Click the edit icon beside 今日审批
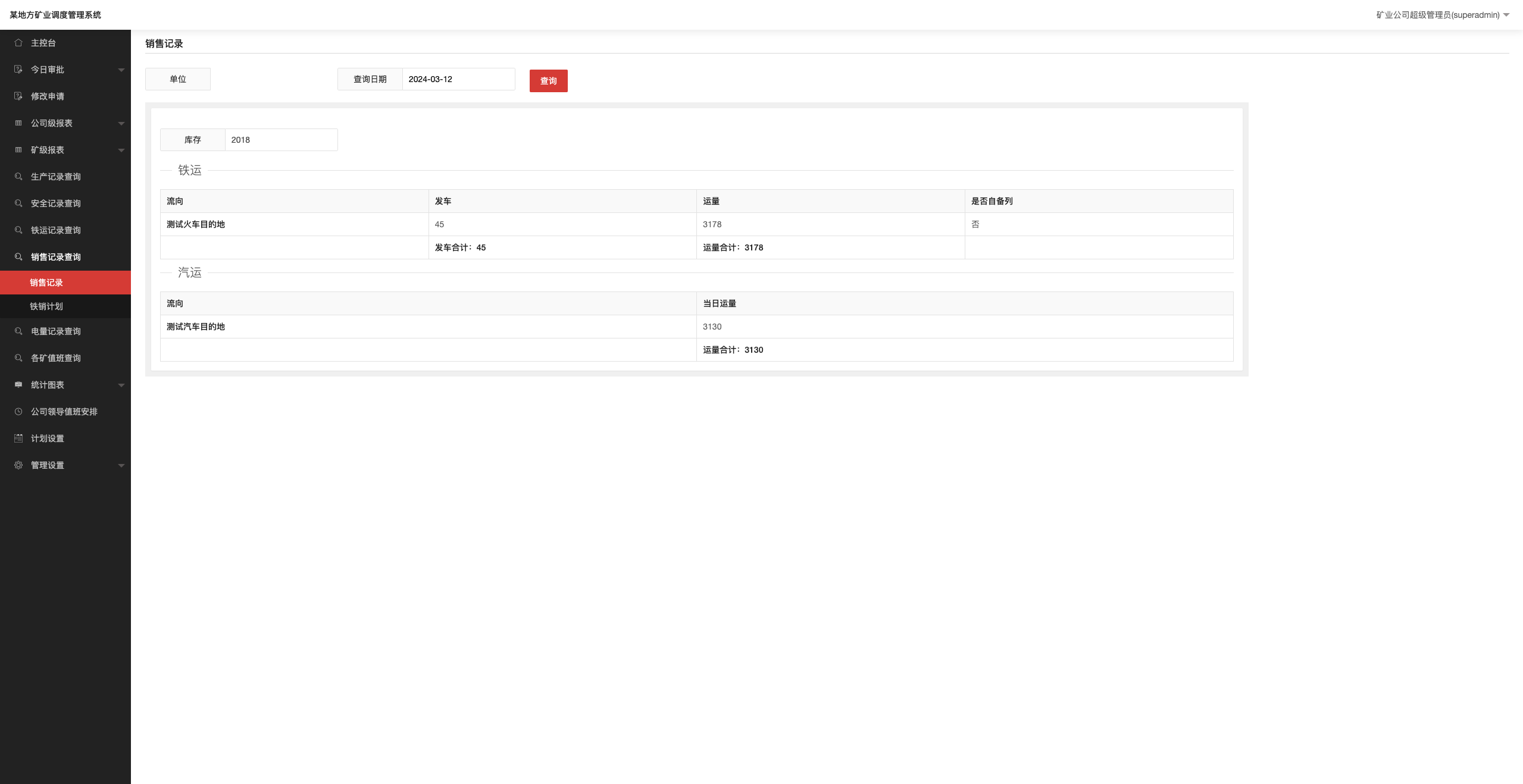The height and width of the screenshot is (784, 1523). click(x=18, y=70)
